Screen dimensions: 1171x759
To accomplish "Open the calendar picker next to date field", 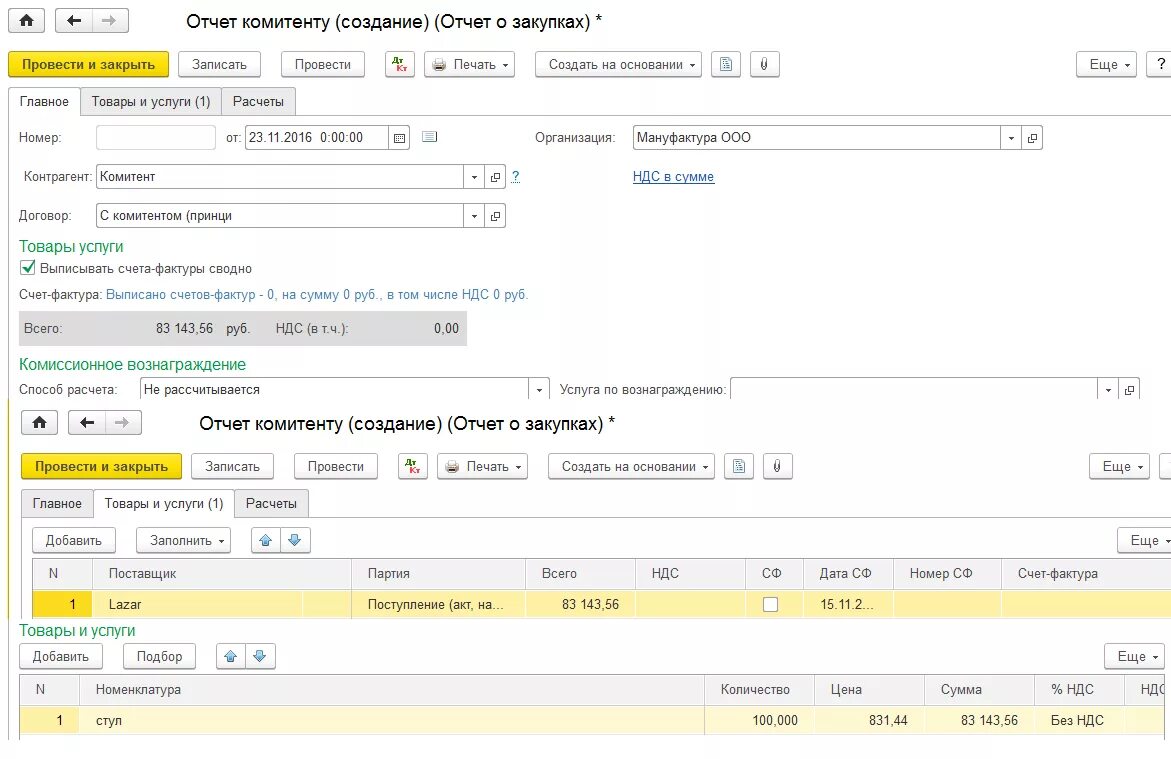I will point(400,137).
